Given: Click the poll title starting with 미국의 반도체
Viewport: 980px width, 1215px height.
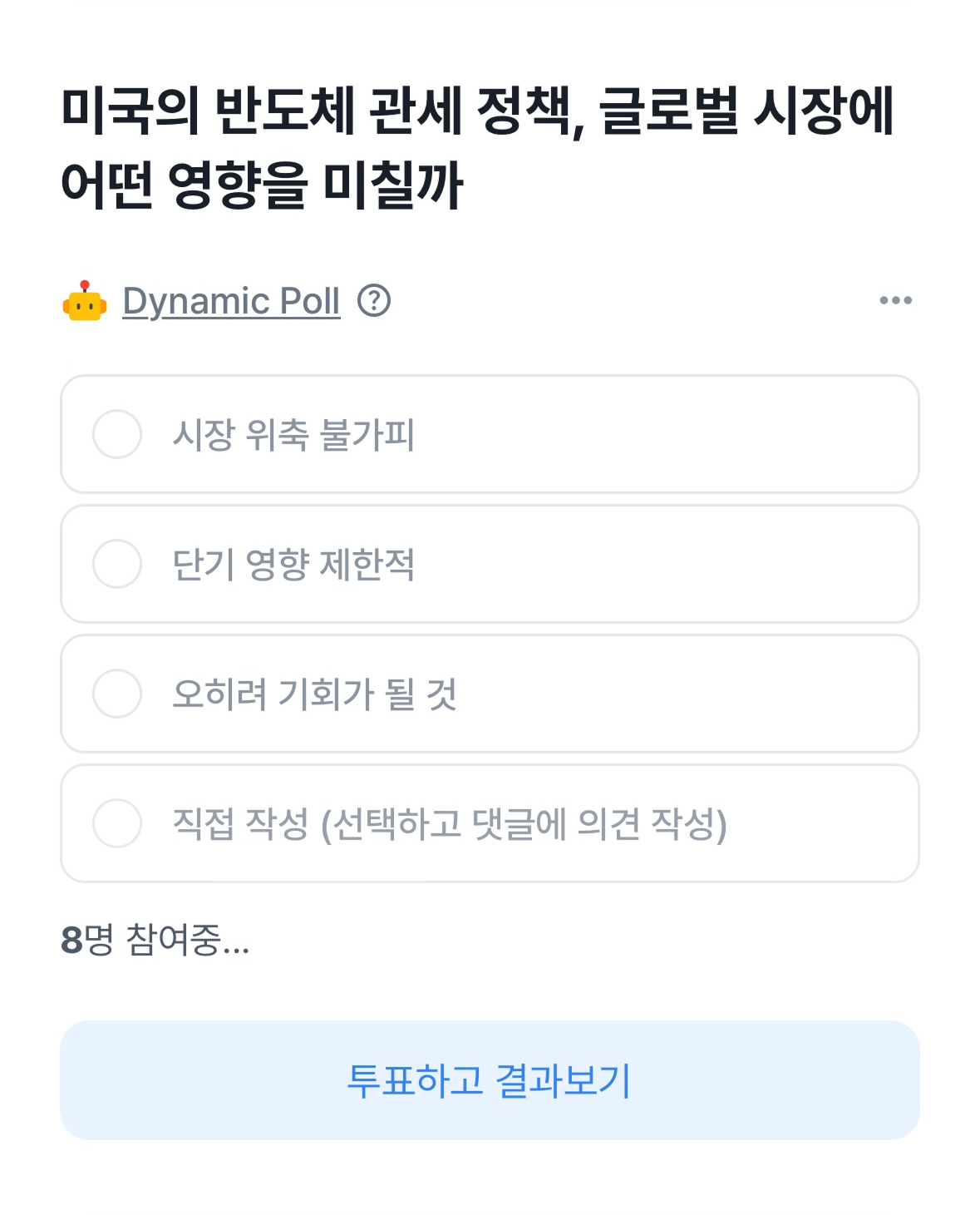Looking at the screenshot, I should (x=477, y=147).
